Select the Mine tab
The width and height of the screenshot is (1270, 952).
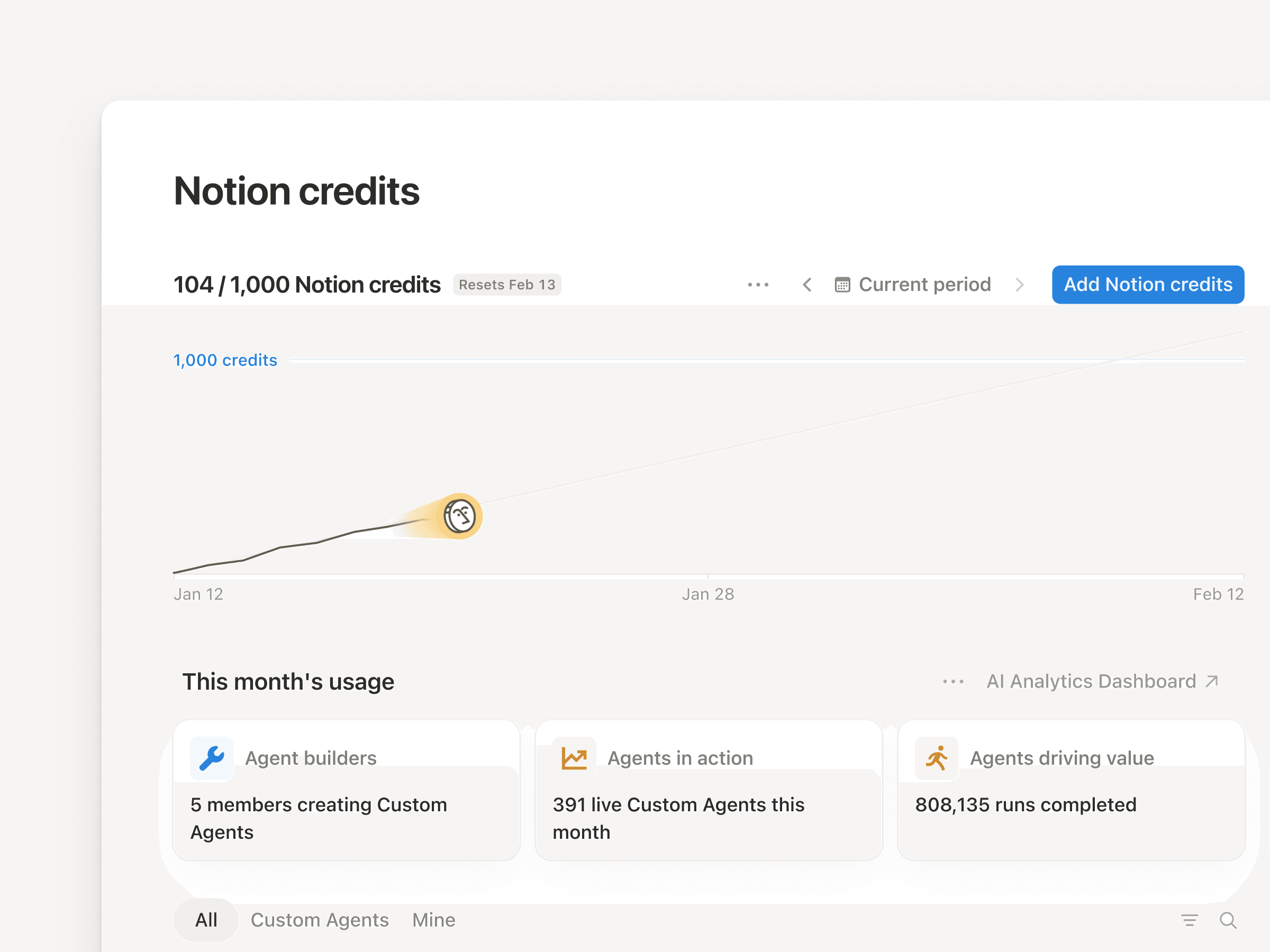click(x=433, y=919)
